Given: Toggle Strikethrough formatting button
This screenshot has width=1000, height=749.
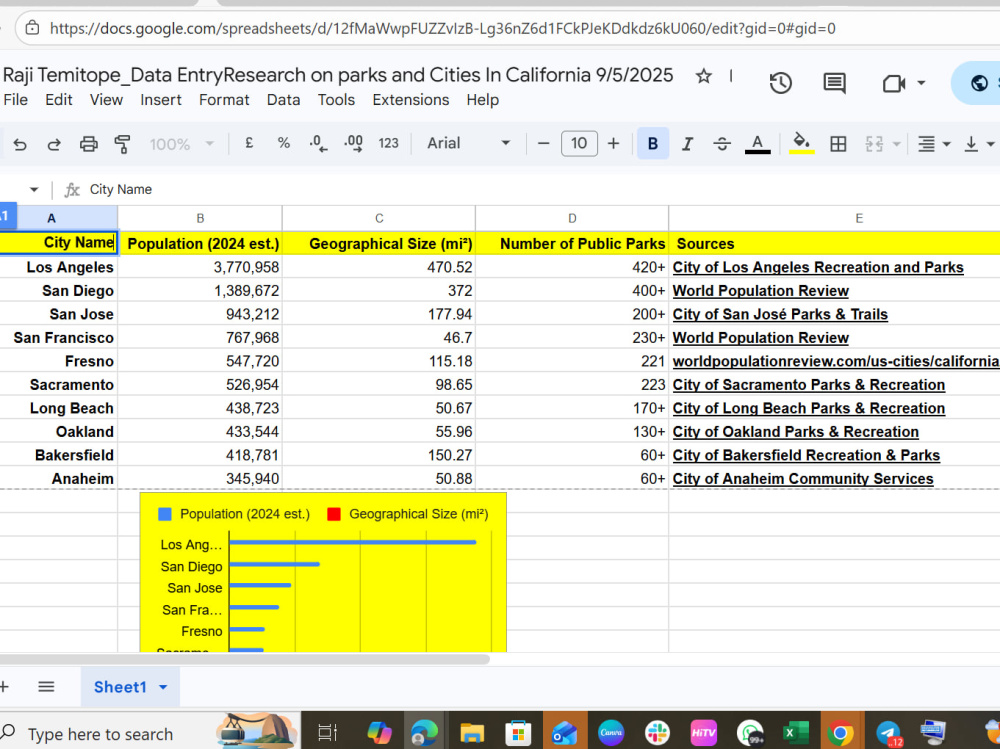Looking at the screenshot, I should [721, 144].
